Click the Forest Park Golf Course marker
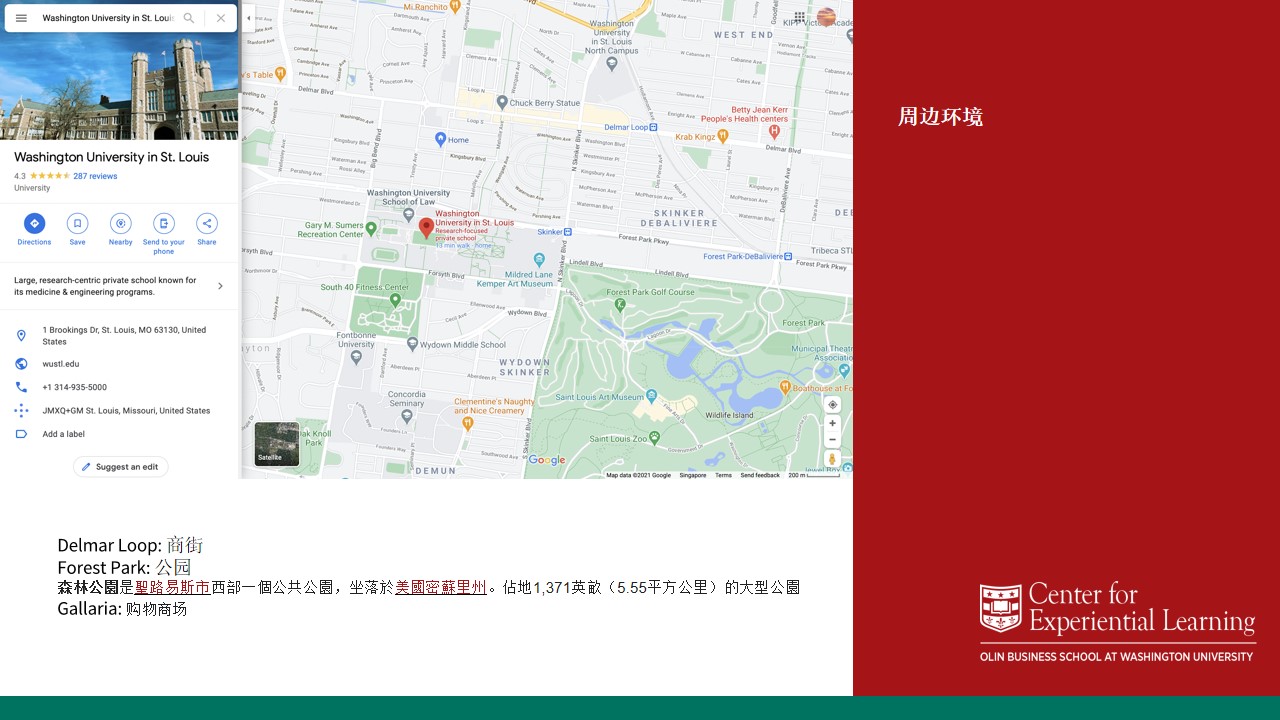This screenshot has height=720, width=1280. (620, 304)
